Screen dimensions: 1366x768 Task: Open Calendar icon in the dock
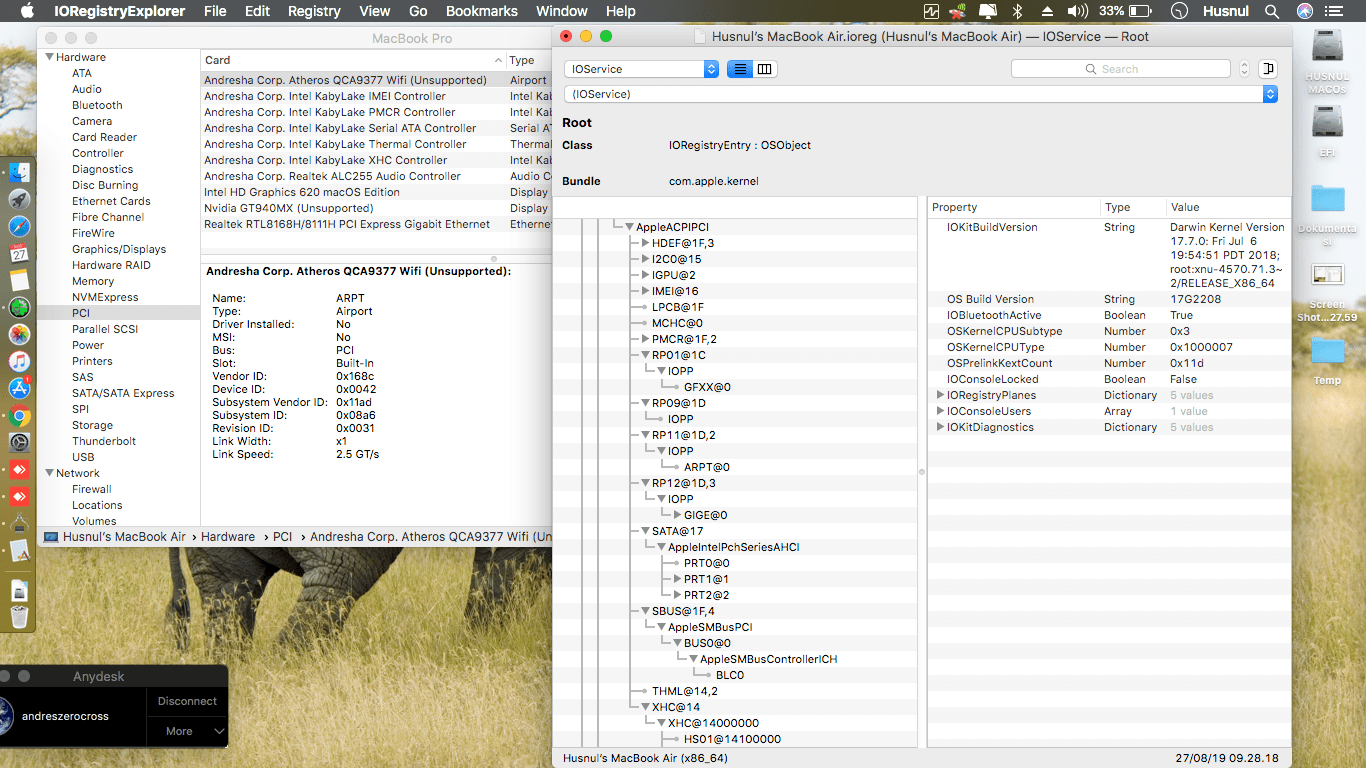point(19,253)
